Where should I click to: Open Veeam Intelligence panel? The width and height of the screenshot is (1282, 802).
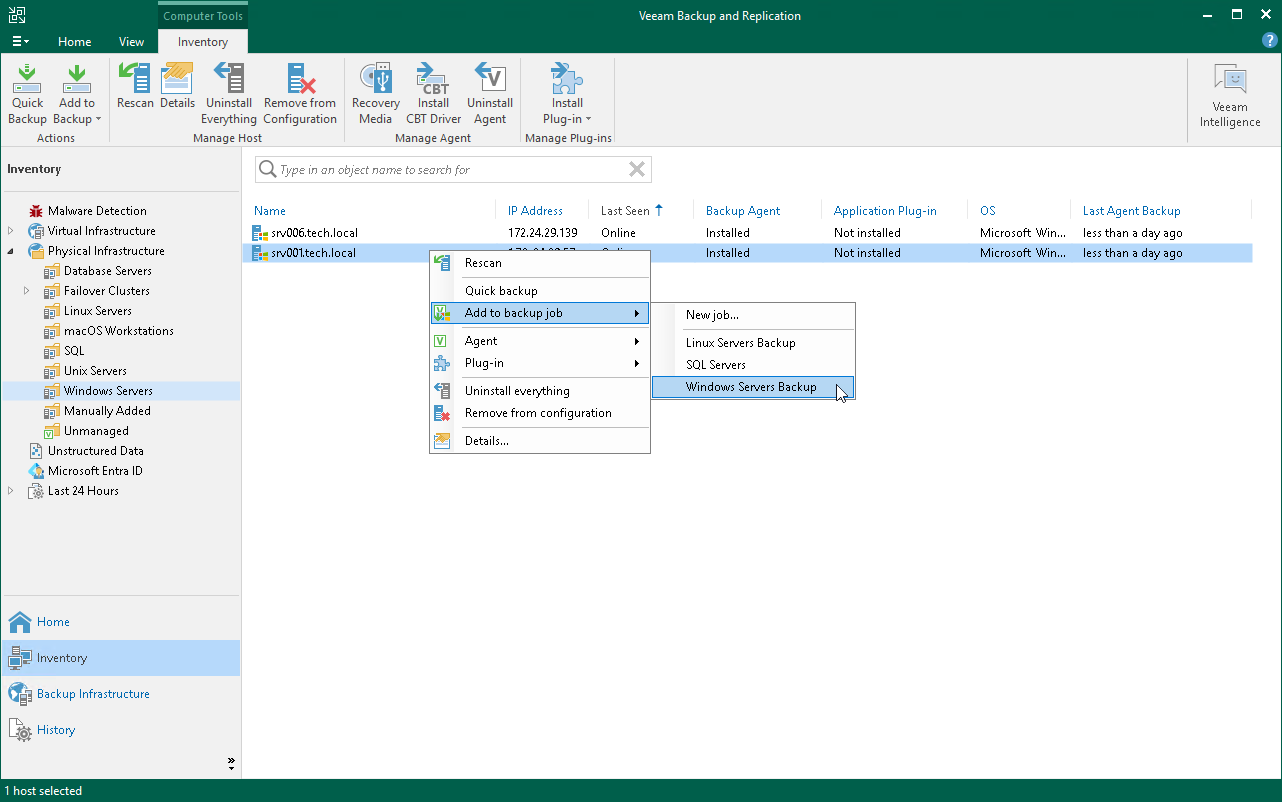tap(1230, 97)
